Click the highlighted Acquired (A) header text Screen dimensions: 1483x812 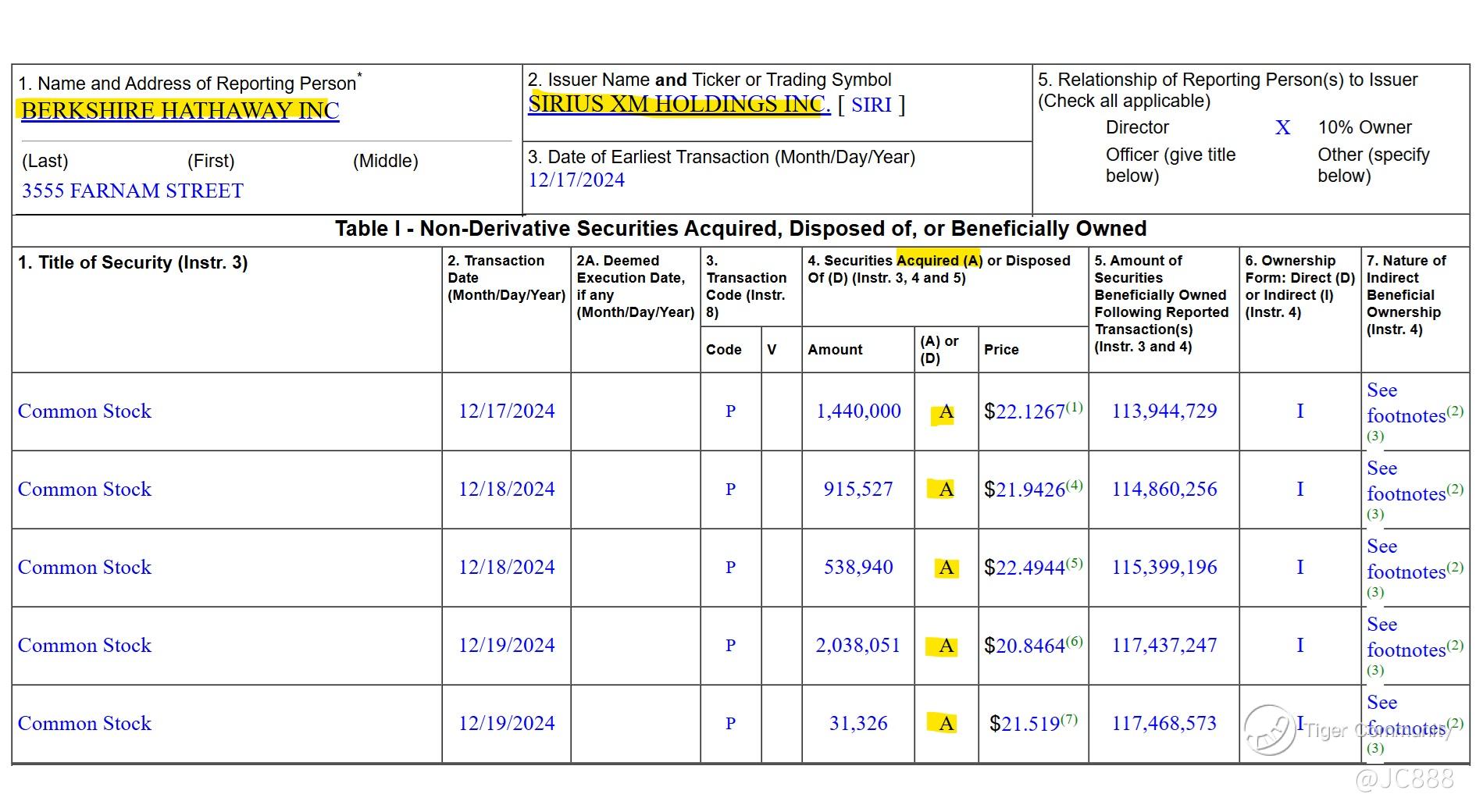tap(939, 261)
